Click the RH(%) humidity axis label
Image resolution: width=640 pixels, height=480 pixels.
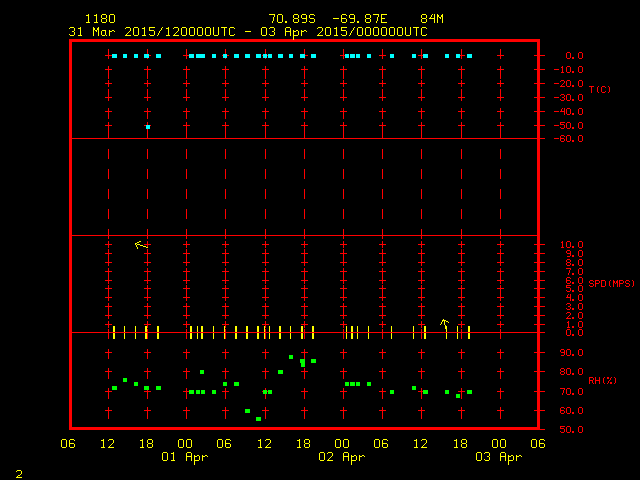599,381
